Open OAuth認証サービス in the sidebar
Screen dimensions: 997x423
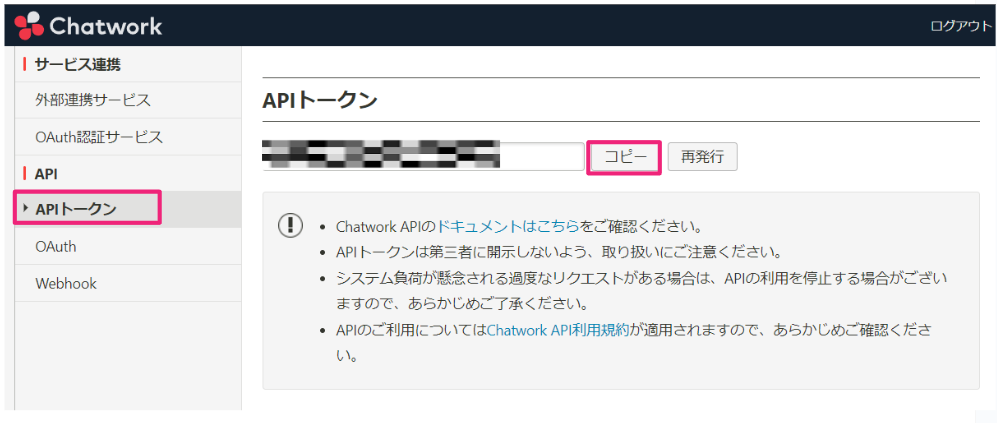99,136
